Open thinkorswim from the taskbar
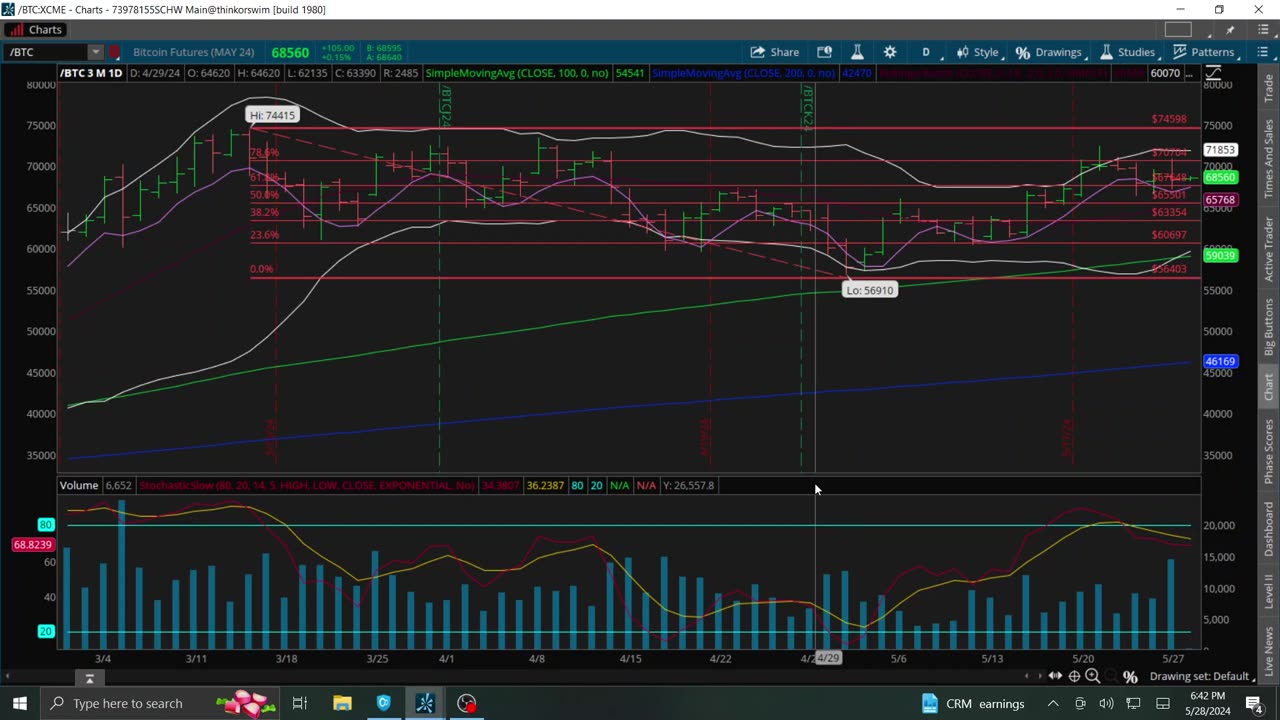The height and width of the screenshot is (720, 1280). pos(425,703)
